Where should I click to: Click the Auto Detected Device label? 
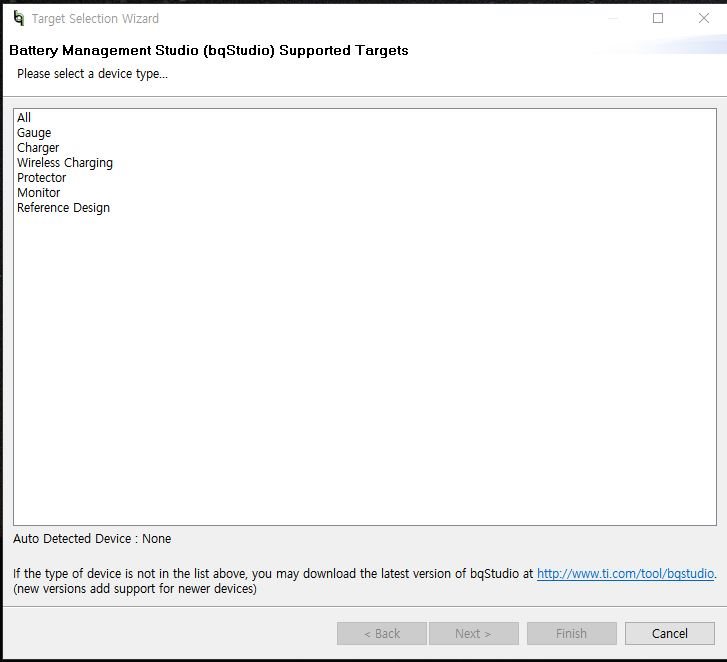[92, 539]
